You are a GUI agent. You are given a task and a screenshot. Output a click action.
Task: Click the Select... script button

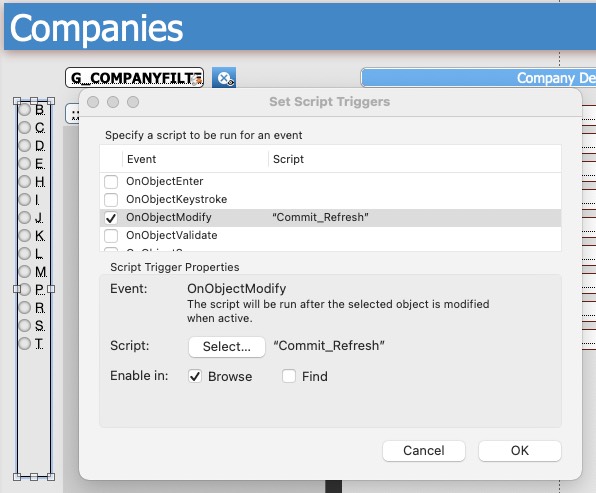coord(227,347)
